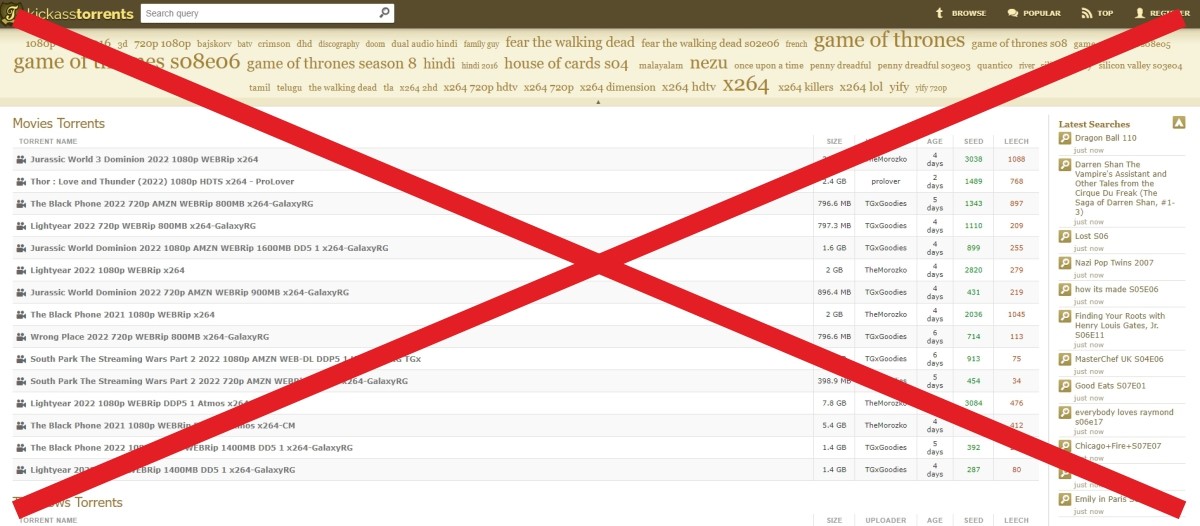1200x526 pixels.
Task: Click movie icon beside Black Phone 2021 WEBRip x264
Action: [x=22, y=314]
